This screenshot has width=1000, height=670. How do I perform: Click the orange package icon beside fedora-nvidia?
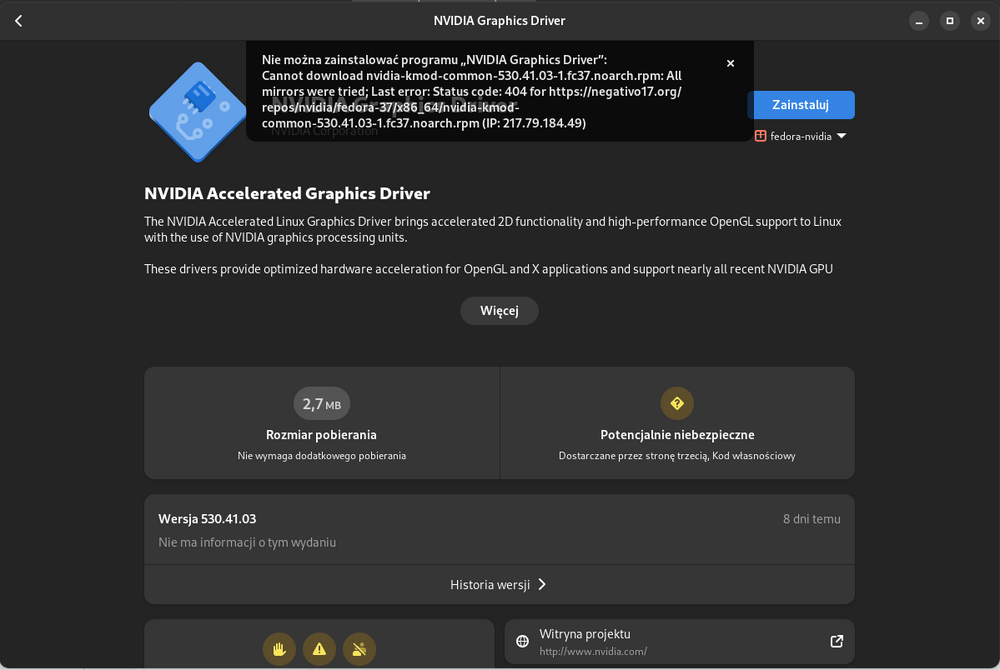click(x=761, y=136)
